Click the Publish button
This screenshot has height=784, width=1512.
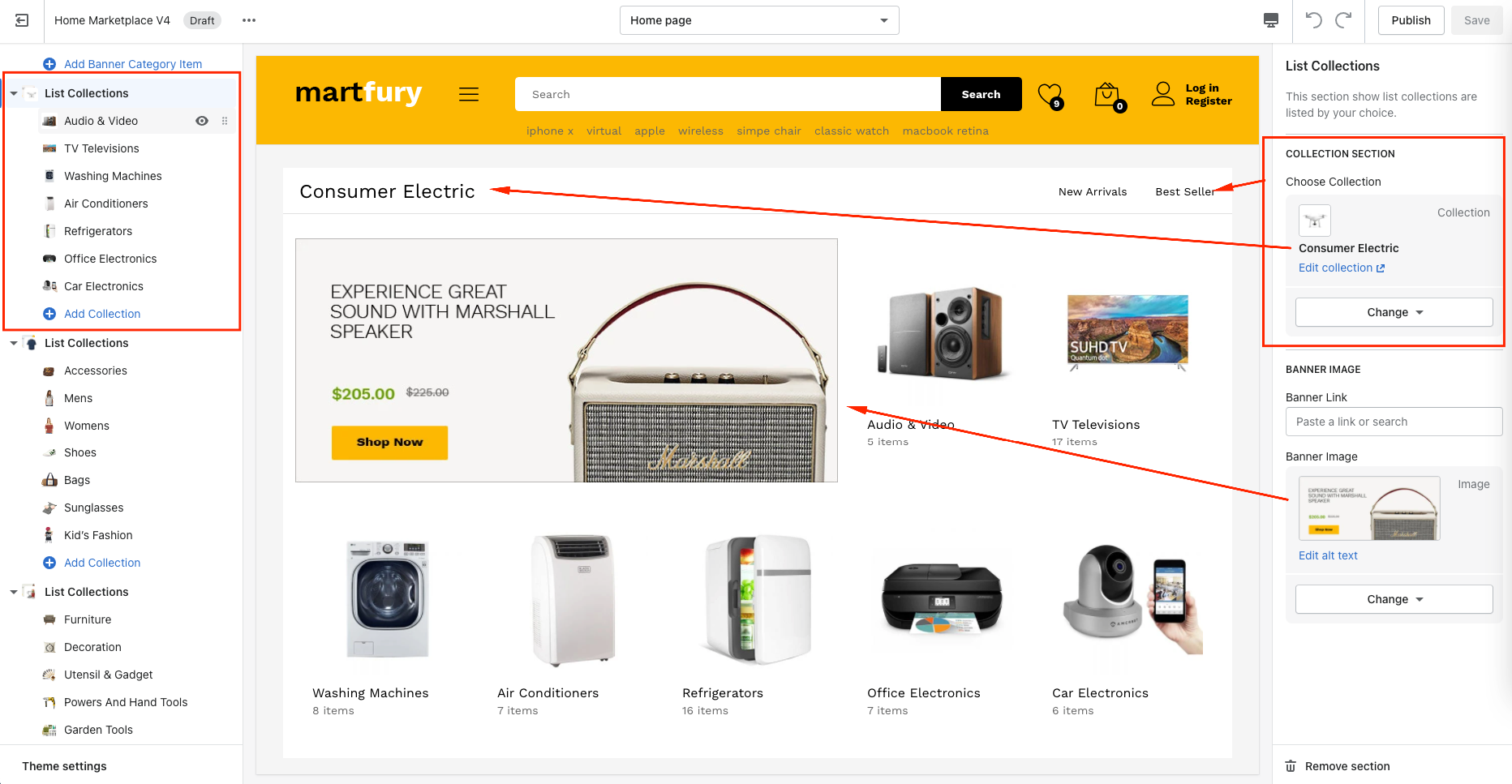[x=1411, y=20]
